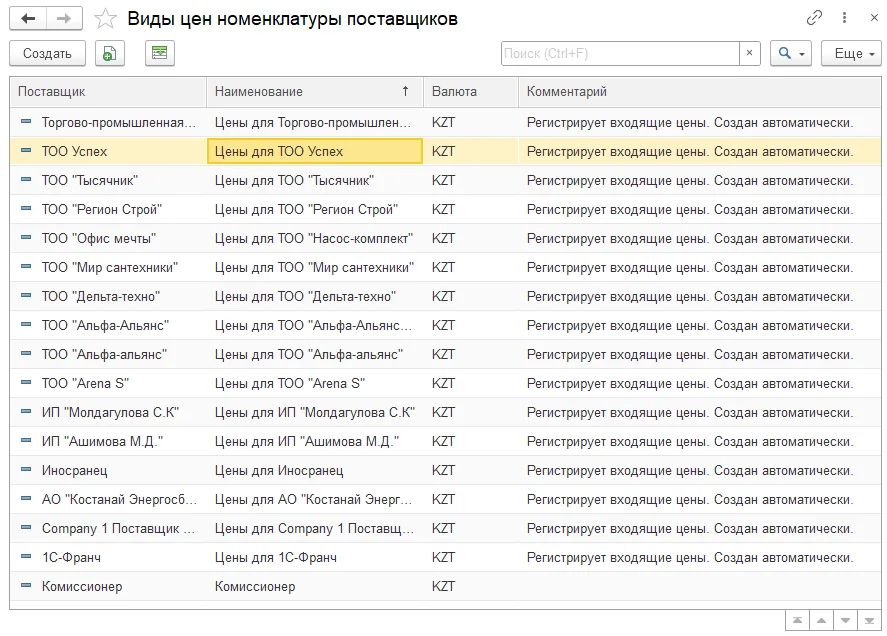This screenshot has height=636, width=887.
Task: Select supplier ТОО "Мир сантехники"
Action: tap(110, 267)
